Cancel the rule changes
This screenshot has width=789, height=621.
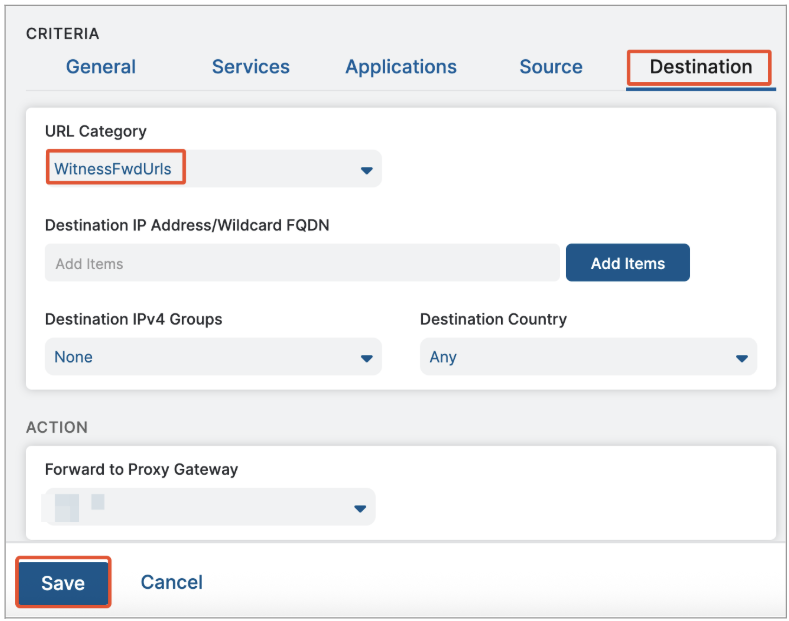(171, 582)
